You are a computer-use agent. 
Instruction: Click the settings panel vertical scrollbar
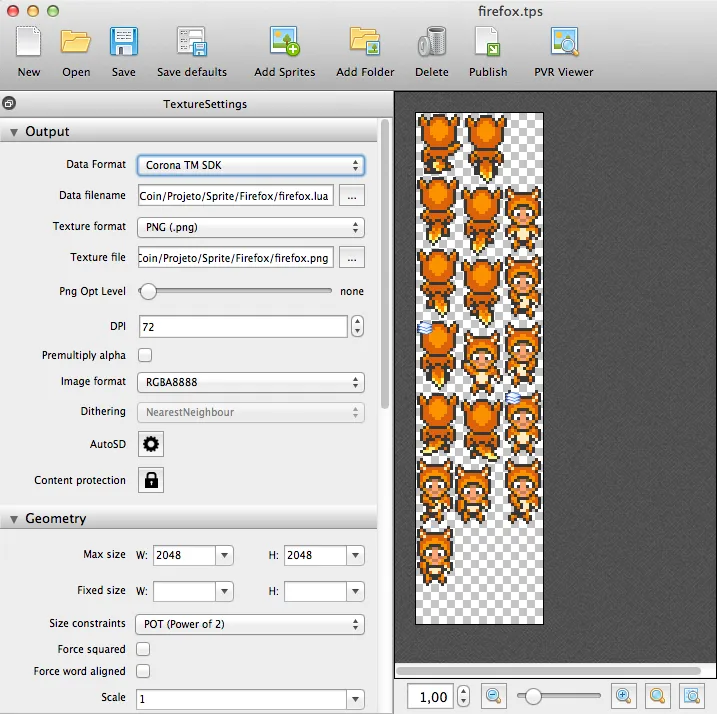click(385, 264)
